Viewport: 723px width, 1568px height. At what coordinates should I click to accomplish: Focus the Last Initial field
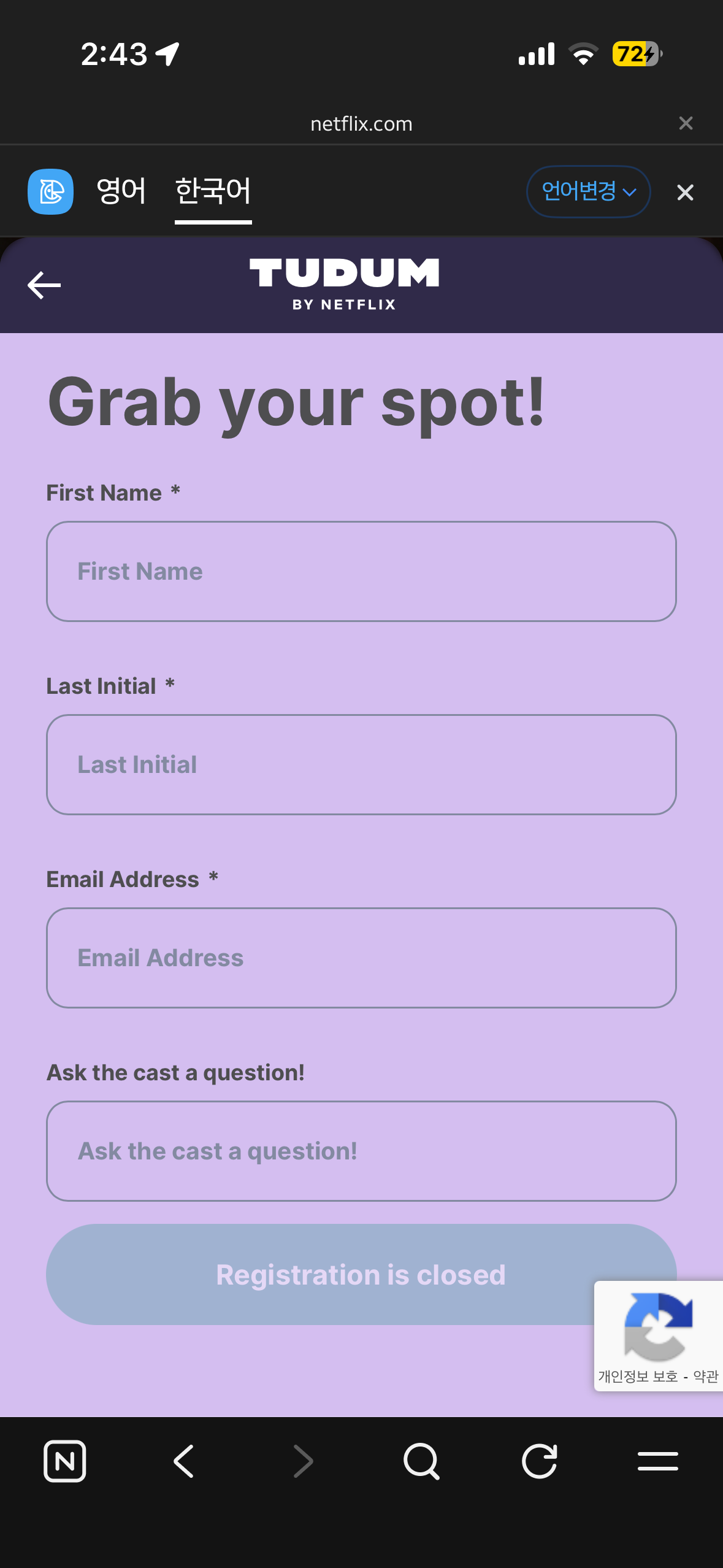(x=361, y=764)
